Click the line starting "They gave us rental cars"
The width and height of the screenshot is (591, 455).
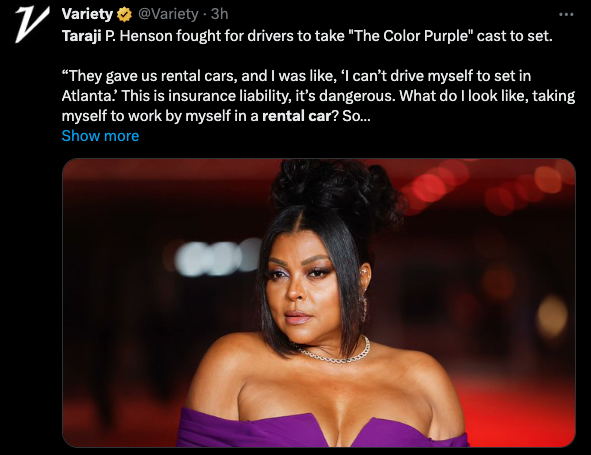point(297,76)
